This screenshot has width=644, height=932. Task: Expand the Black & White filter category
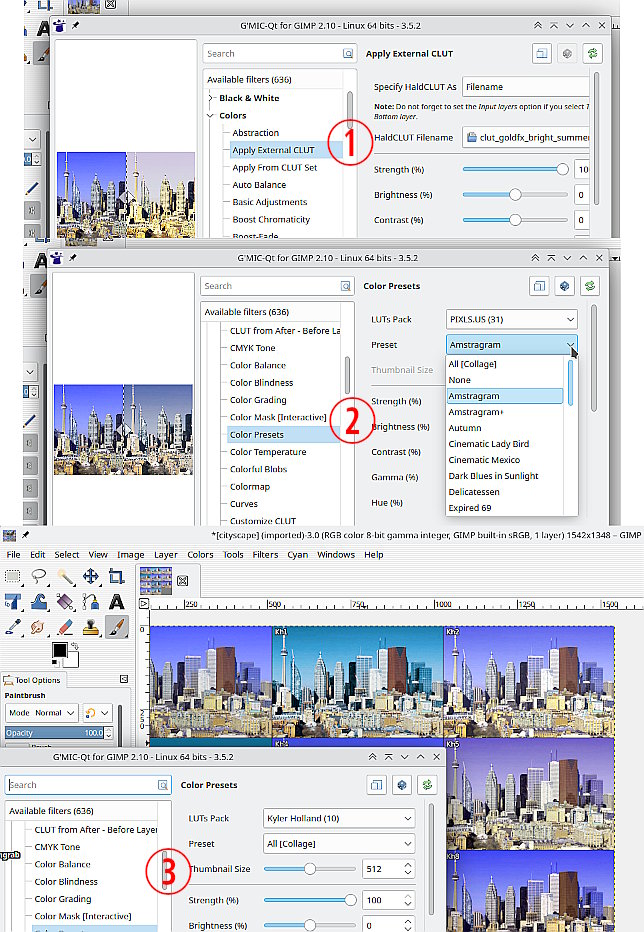point(211,98)
